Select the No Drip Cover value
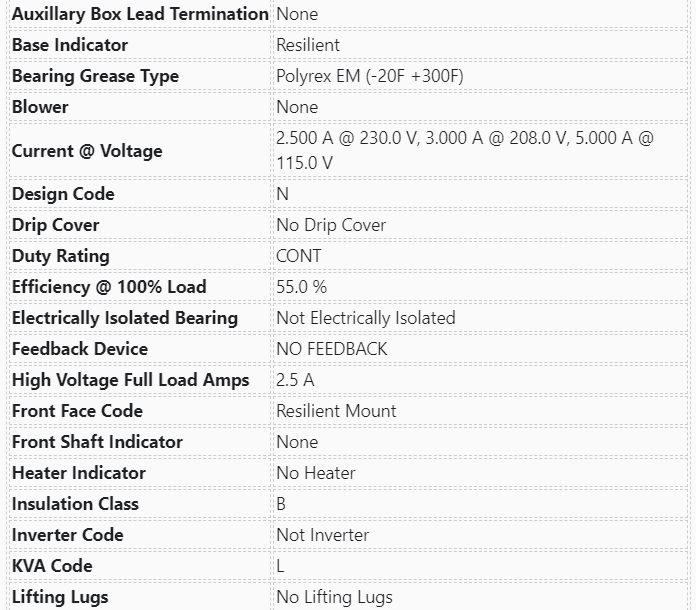Viewport: 696px width, 610px height. click(331, 225)
